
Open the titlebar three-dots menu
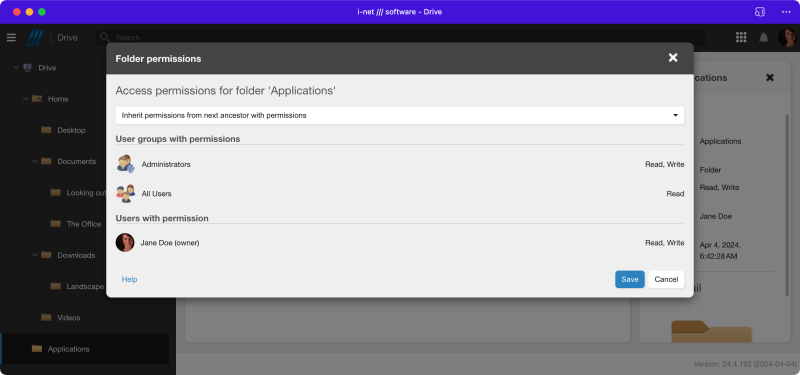pos(786,12)
